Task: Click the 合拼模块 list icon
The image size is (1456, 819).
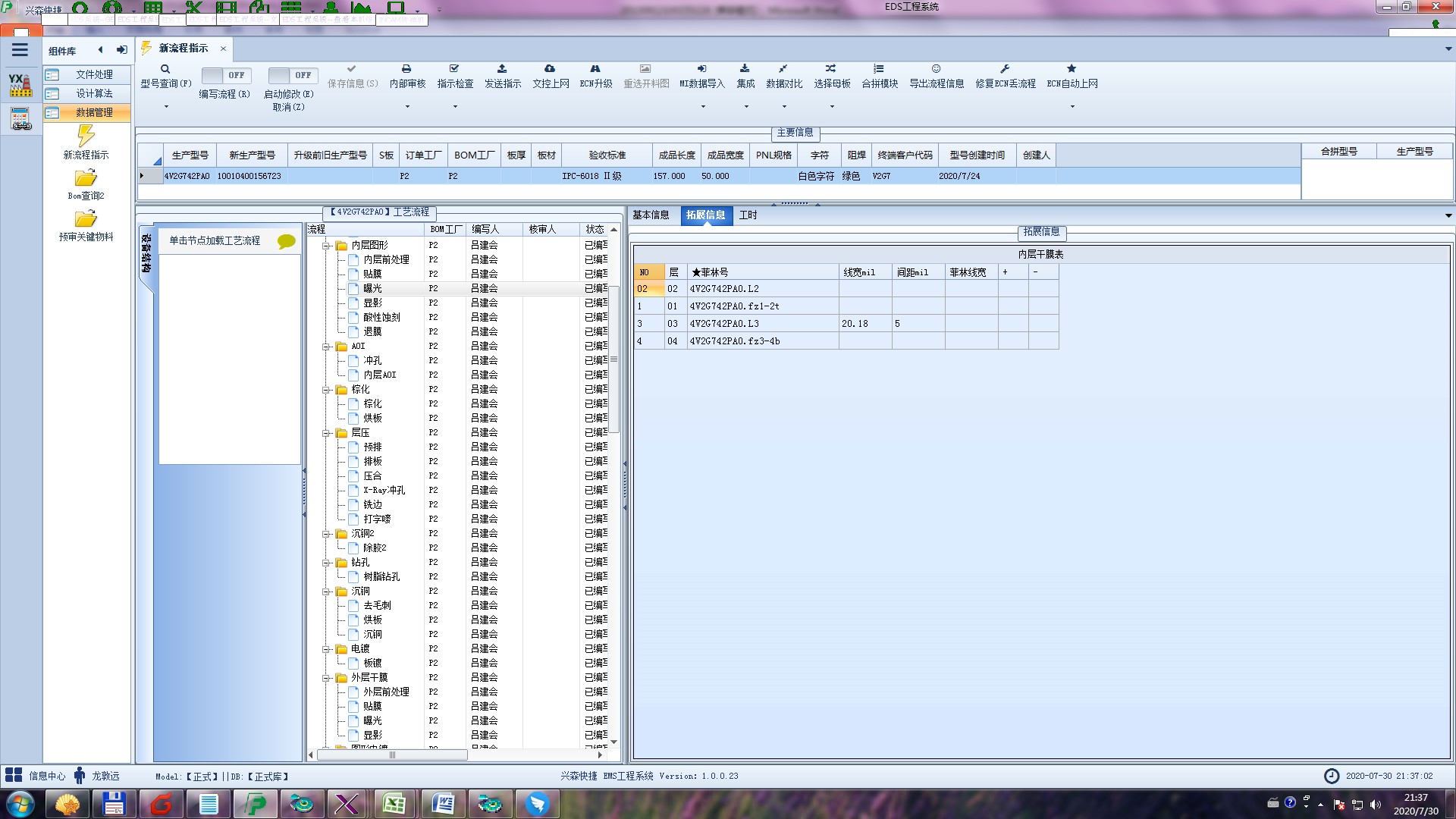Action: tap(879, 69)
